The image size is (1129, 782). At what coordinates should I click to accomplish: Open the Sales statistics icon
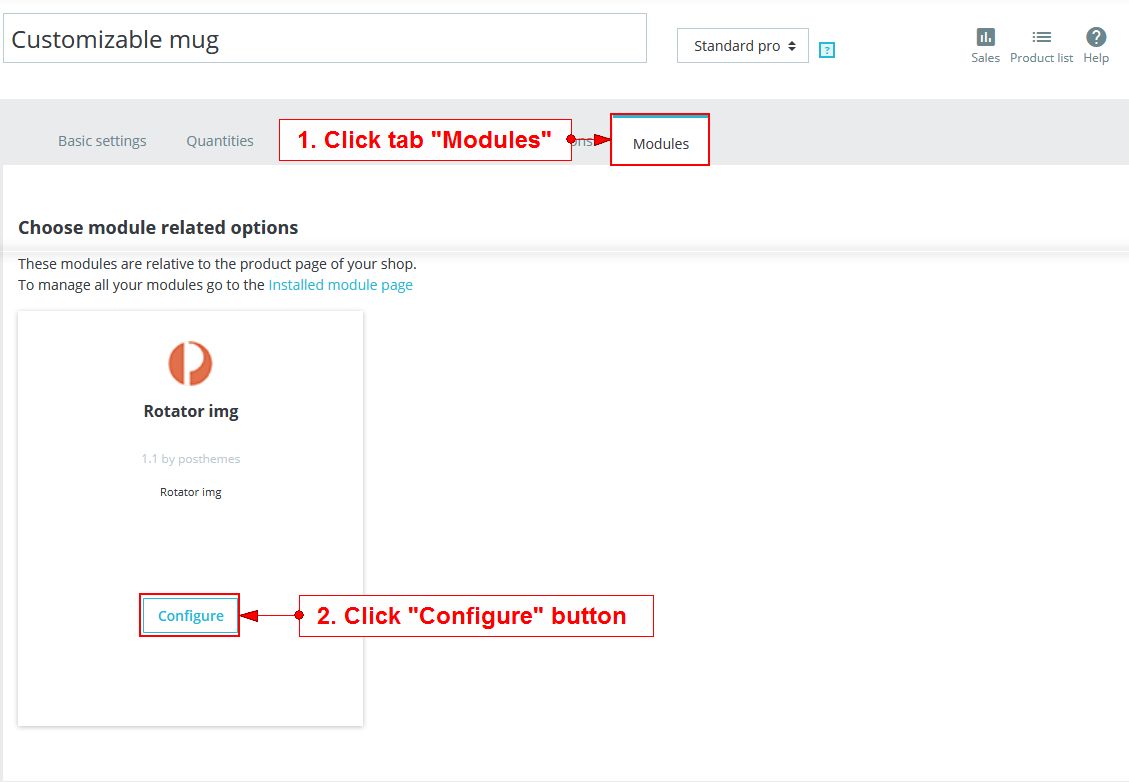point(985,38)
